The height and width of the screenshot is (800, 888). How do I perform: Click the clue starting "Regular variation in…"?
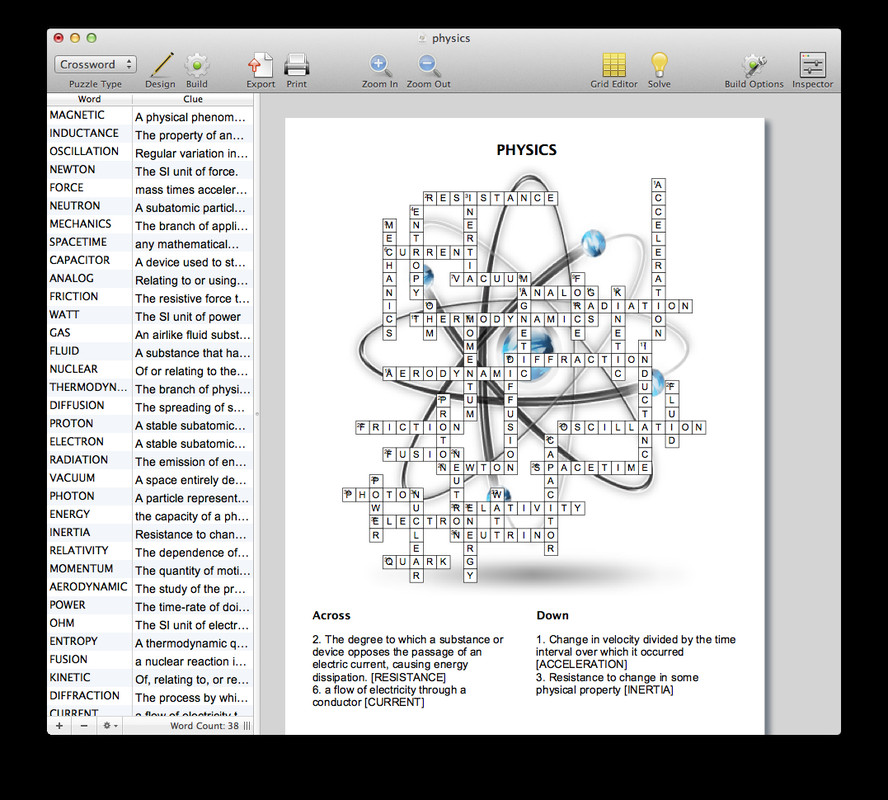click(x=191, y=153)
